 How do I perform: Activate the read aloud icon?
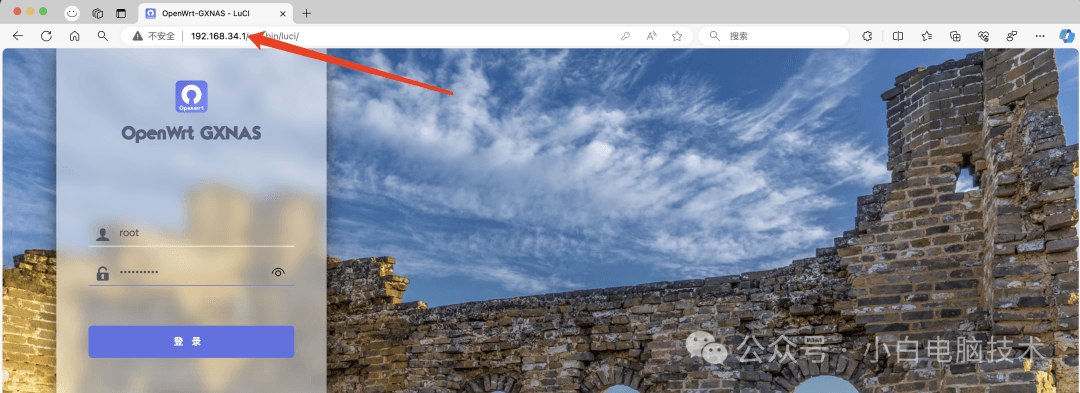tap(651, 36)
